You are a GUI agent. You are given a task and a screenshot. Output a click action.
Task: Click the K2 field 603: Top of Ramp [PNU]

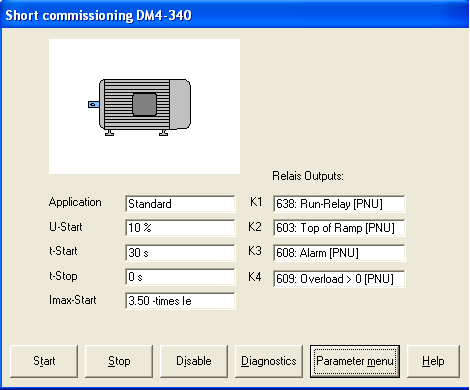(x=339, y=228)
